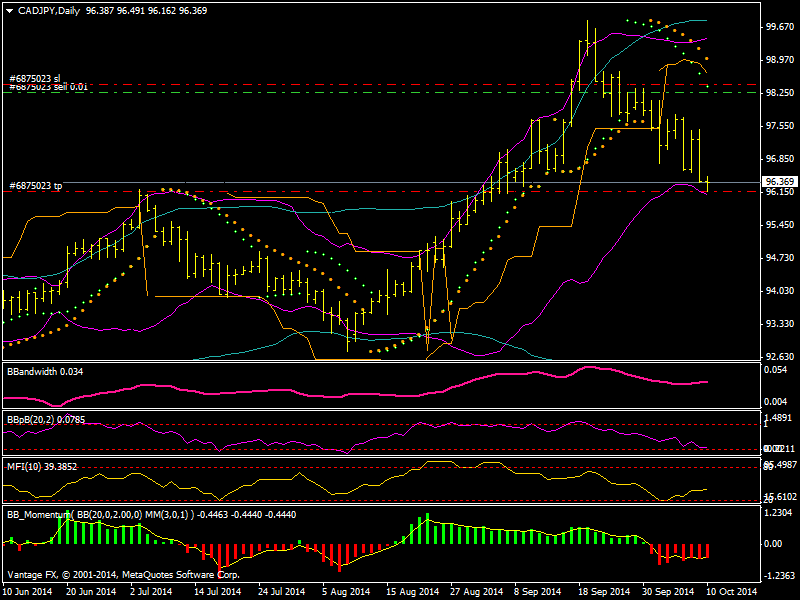800x600 pixels.
Task: Click the #6875023 sell 0.01 order label
Action: click(48, 87)
